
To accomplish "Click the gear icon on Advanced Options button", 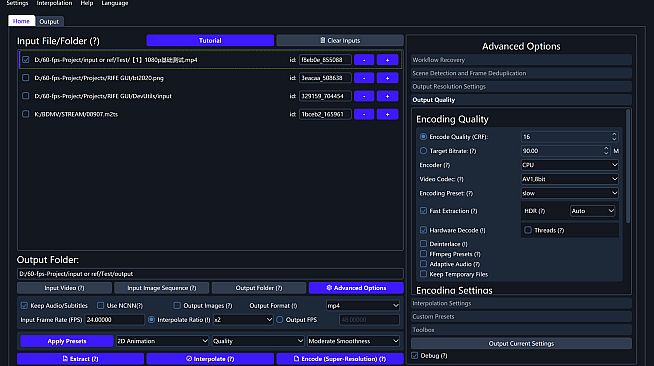I will pyautogui.click(x=329, y=288).
